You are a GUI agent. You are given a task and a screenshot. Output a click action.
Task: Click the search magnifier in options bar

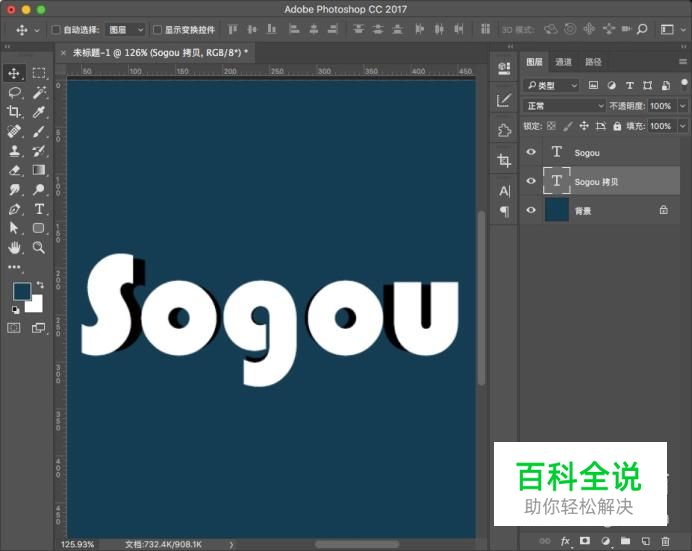tap(642, 30)
